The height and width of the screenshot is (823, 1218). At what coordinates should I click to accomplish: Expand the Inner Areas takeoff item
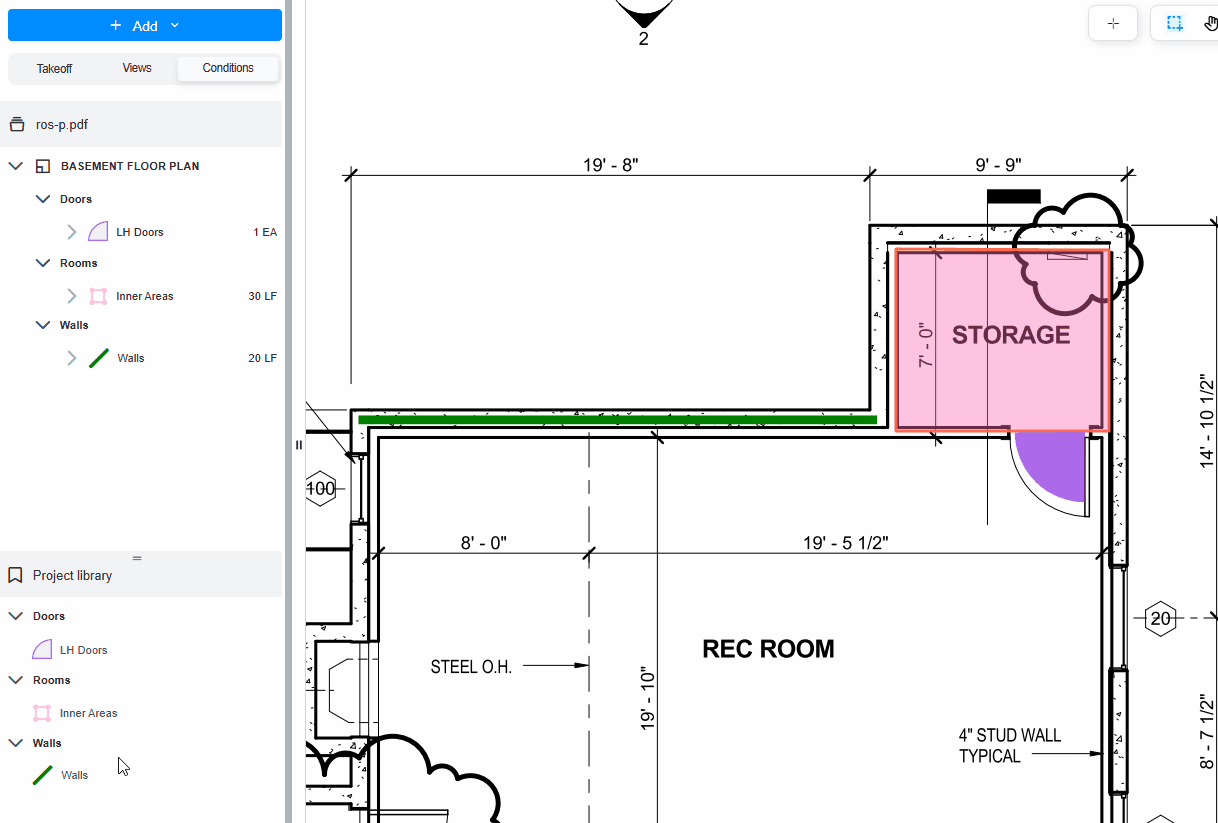71,296
